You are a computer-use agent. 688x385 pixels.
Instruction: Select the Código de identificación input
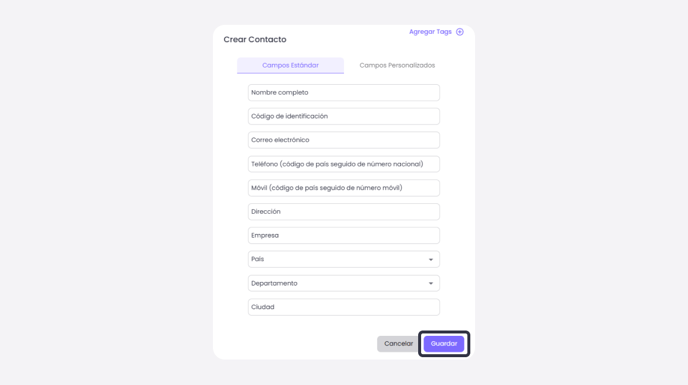(x=344, y=116)
